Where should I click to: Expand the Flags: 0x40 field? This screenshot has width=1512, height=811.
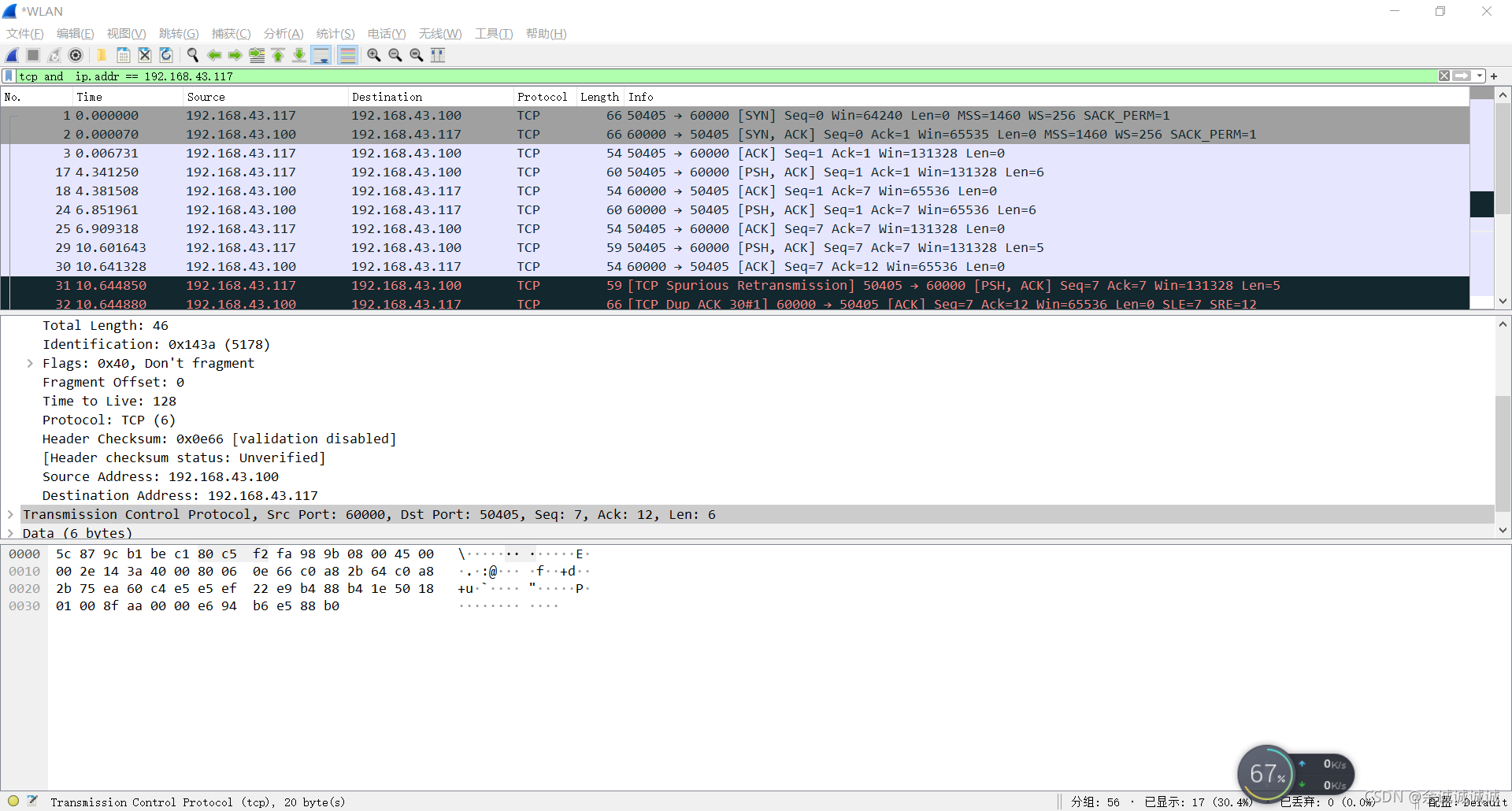(x=30, y=363)
